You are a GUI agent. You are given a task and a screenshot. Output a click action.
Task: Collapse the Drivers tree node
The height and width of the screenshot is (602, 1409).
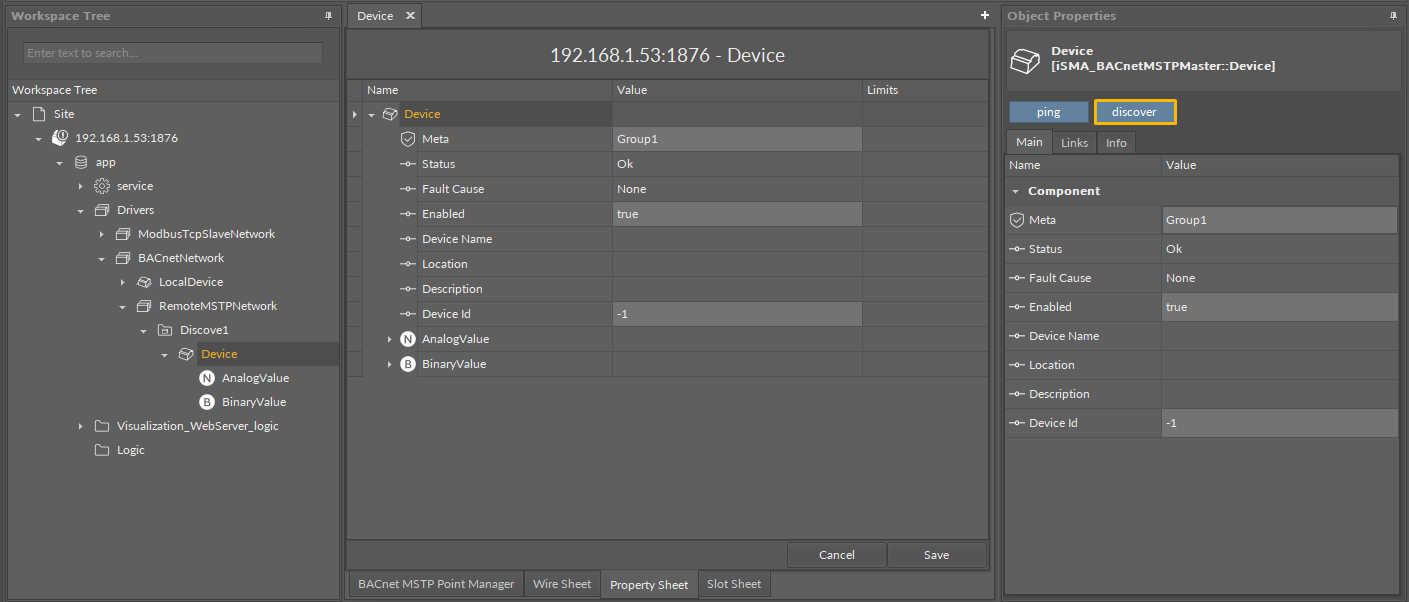click(x=81, y=211)
